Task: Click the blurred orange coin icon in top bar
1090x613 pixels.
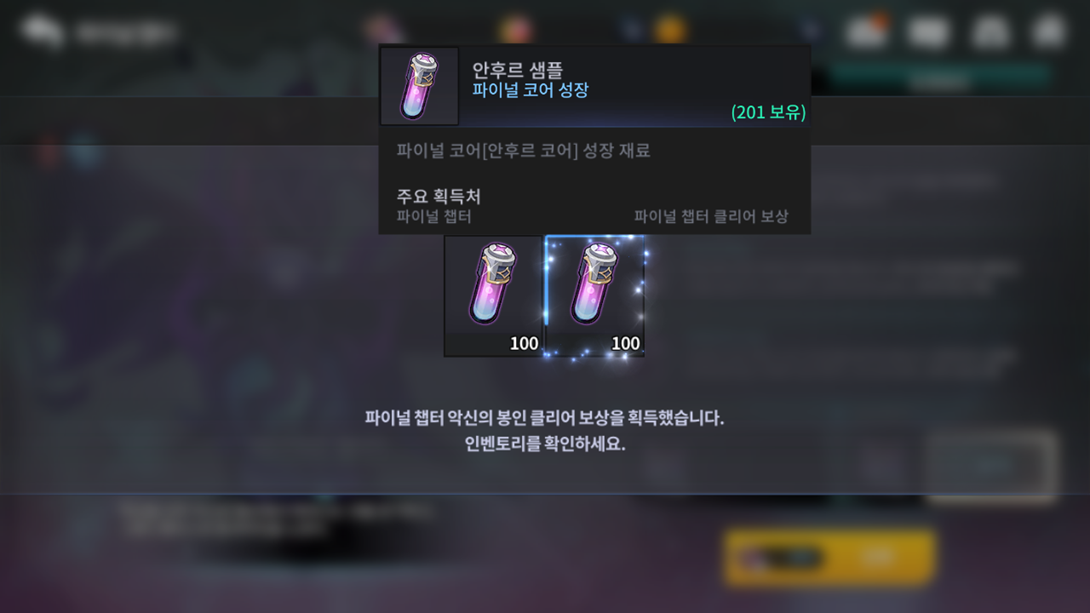Action: 669,29
